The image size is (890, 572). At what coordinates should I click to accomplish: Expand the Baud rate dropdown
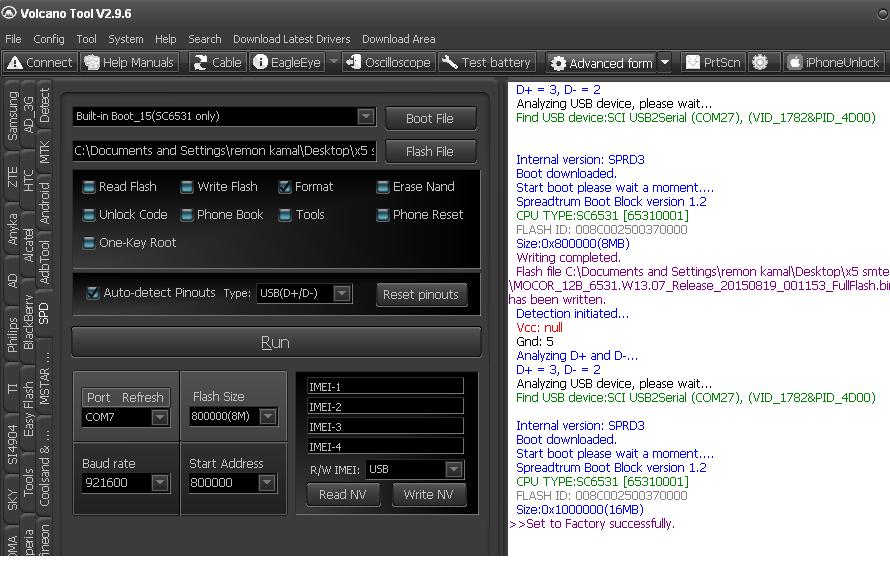(160, 483)
